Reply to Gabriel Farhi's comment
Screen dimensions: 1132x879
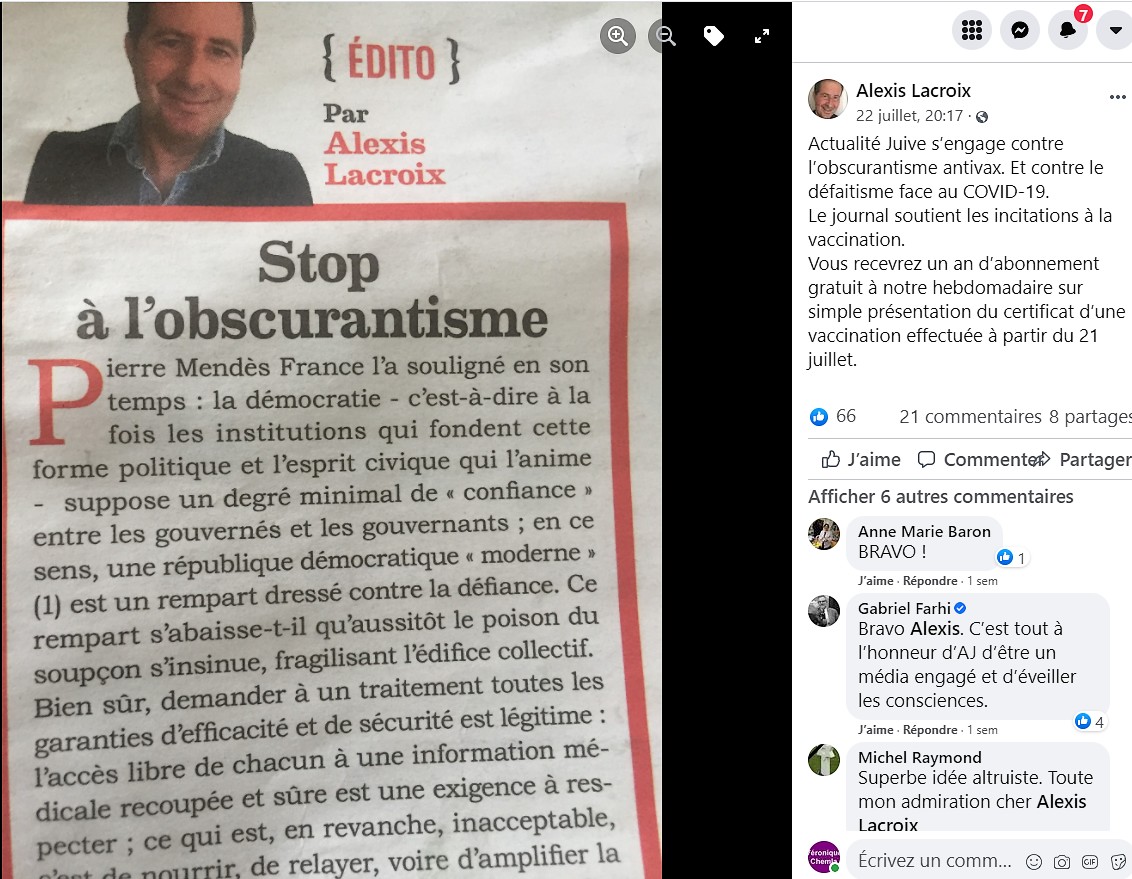[x=930, y=730]
